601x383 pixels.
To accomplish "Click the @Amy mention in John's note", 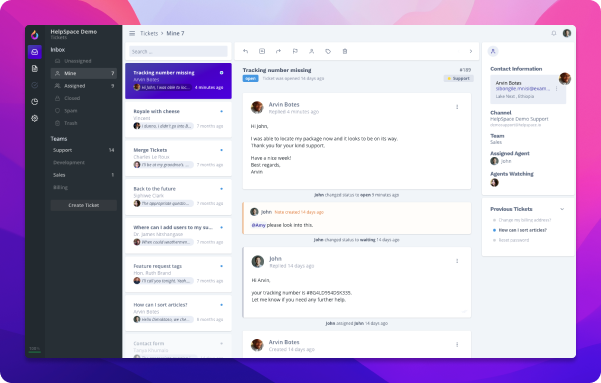I will [258, 225].
